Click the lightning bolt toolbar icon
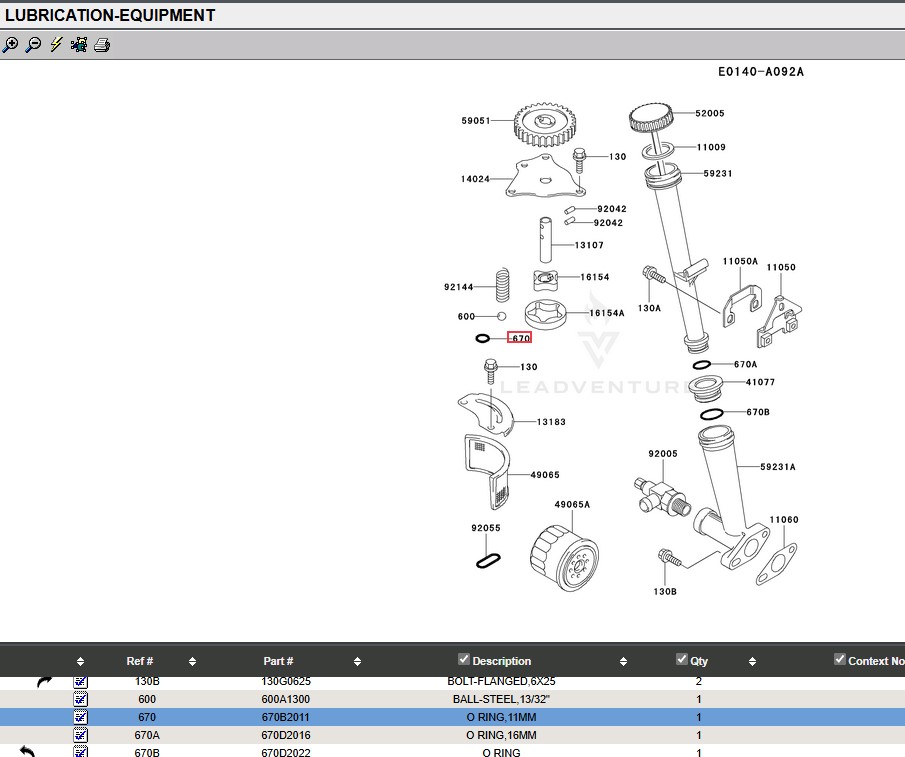Viewport: 905px width, 757px height. coord(56,45)
